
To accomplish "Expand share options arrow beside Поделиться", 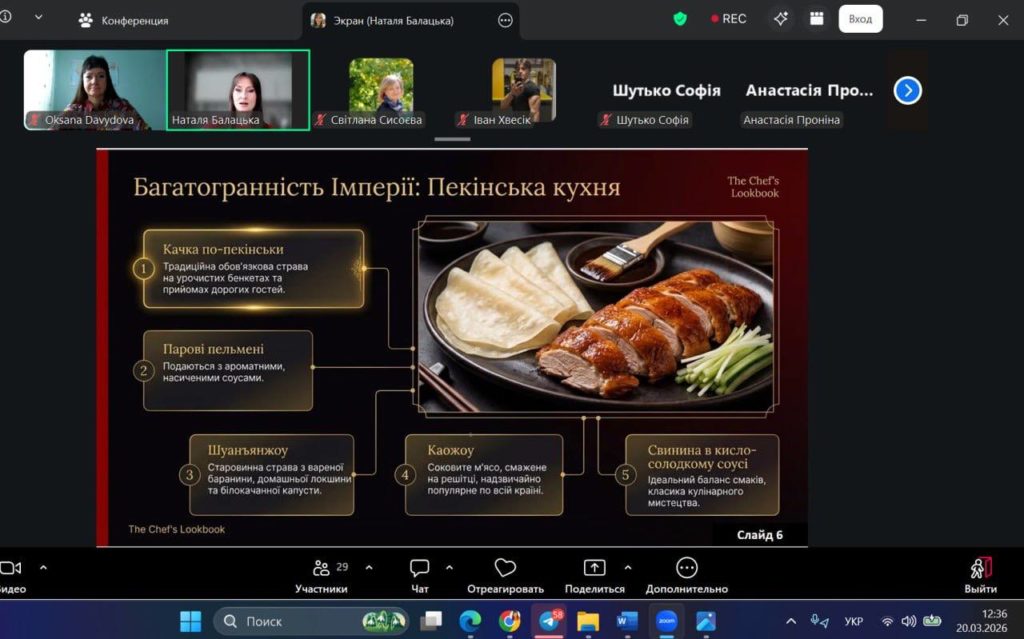I will click(628, 568).
